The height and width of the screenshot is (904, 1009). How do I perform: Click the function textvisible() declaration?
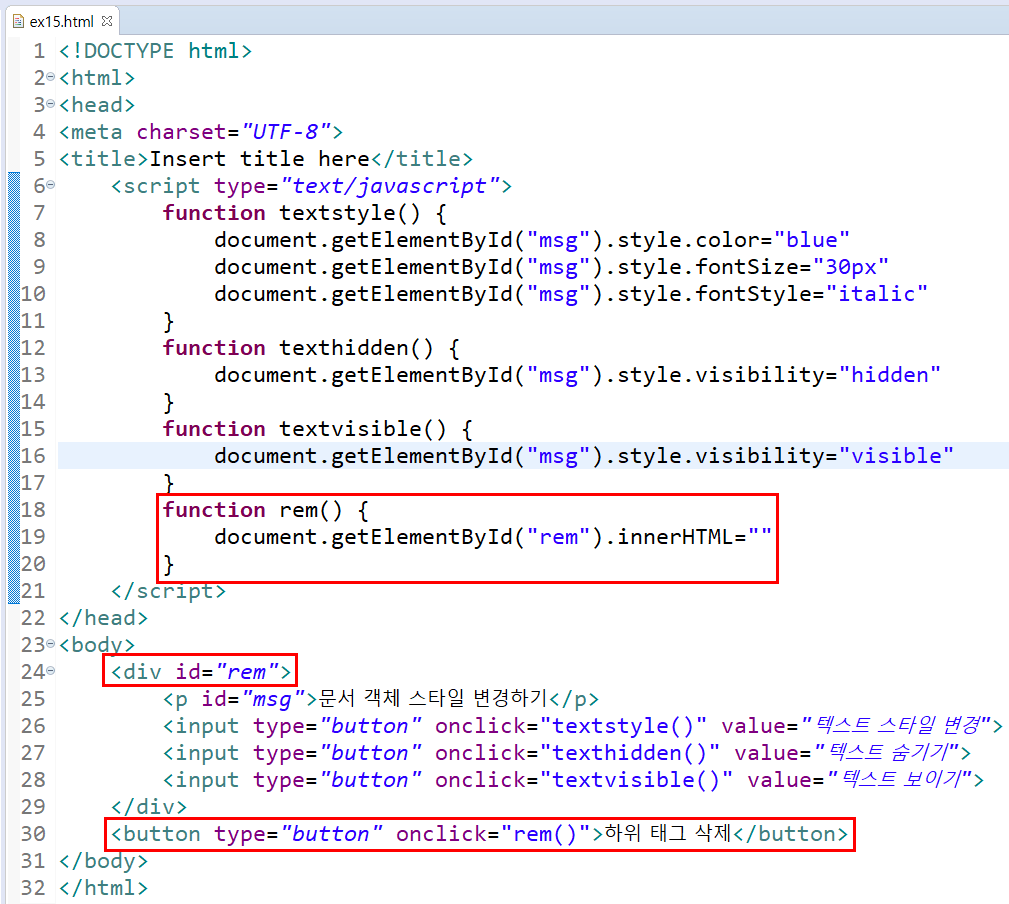(x=317, y=429)
